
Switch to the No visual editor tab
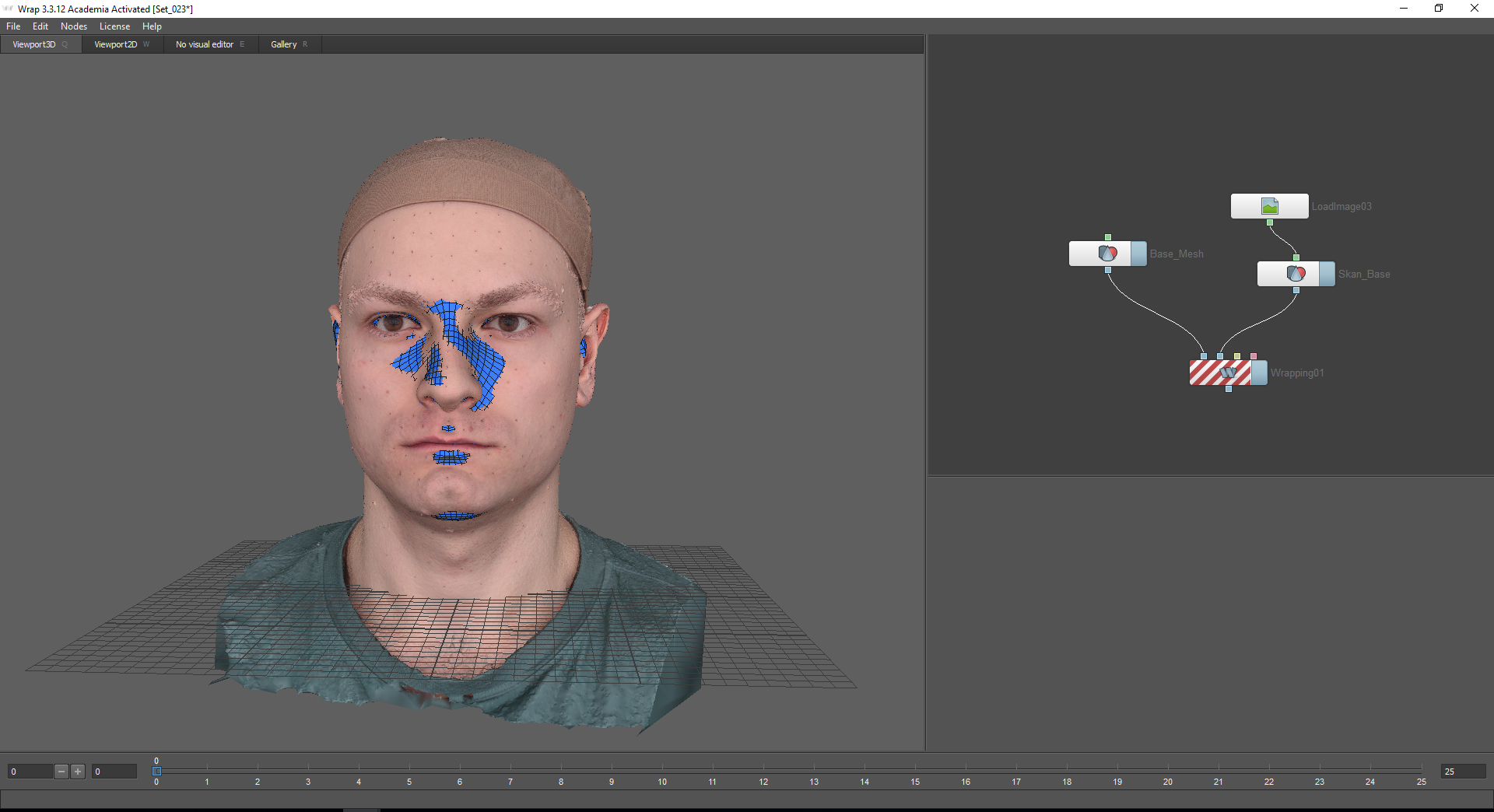coord(211,44)
